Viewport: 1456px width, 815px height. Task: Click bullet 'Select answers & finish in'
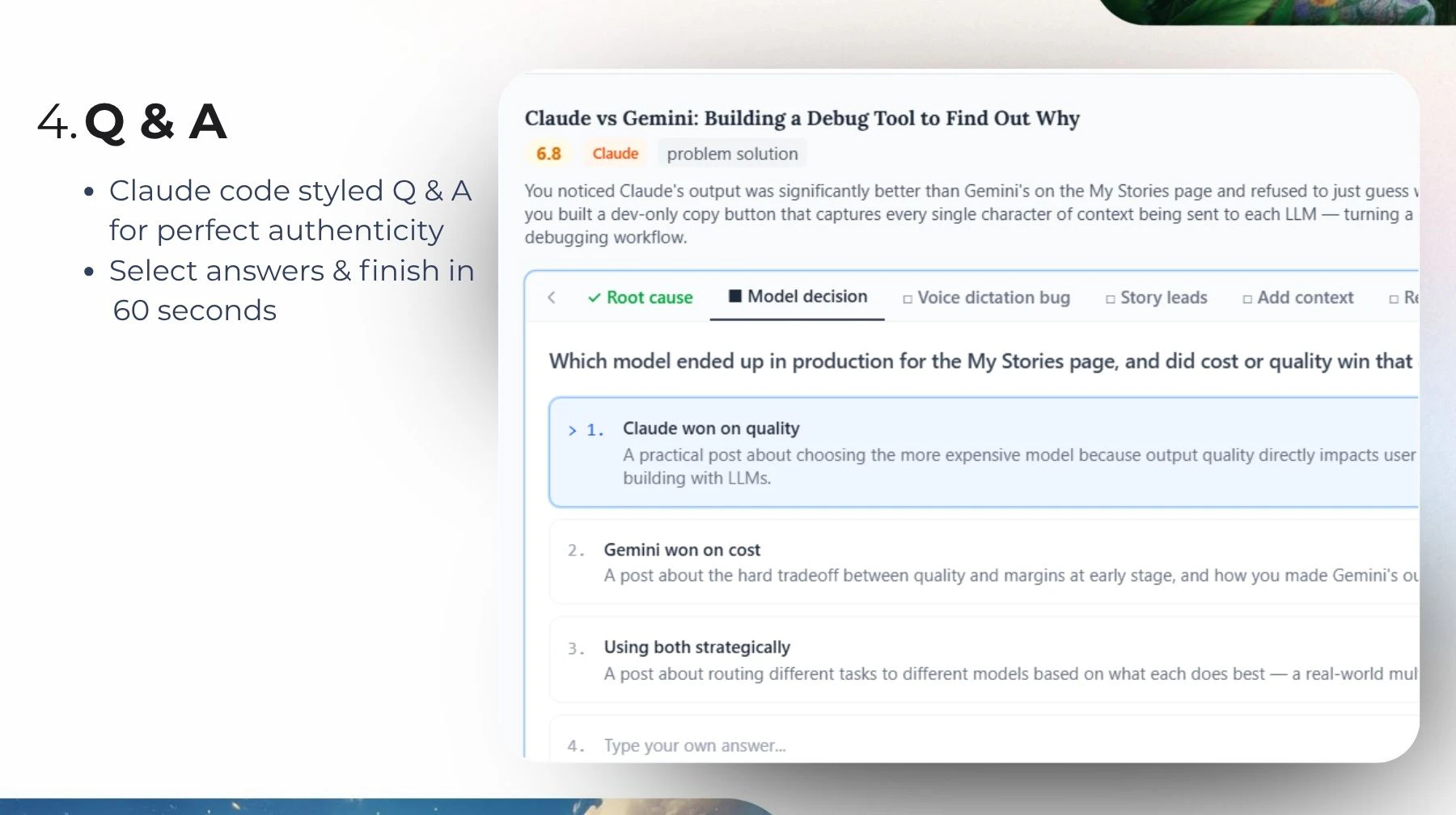[x=292, y=271]
